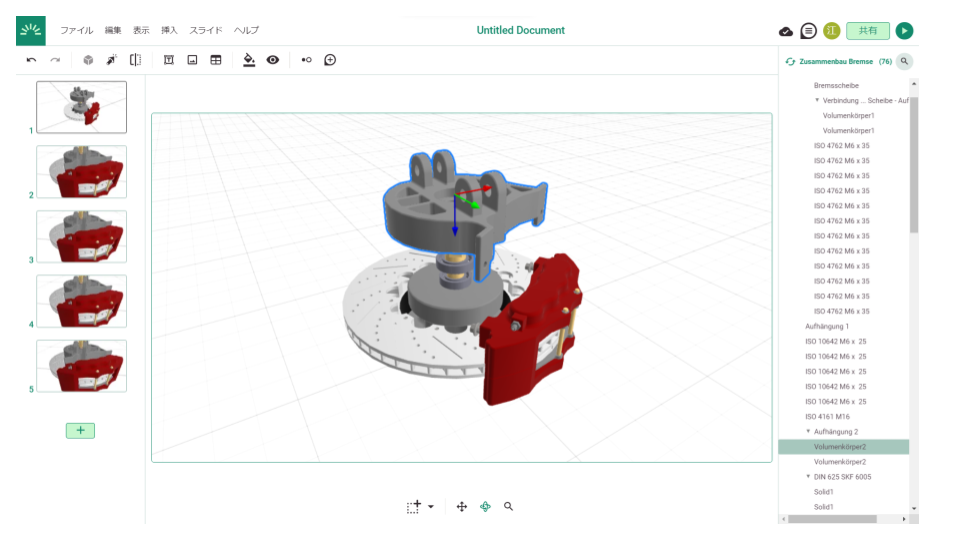960x540 pixels.
Task: Click the text box insert icon
Action: pyautogui.click(x=168, y=60)
